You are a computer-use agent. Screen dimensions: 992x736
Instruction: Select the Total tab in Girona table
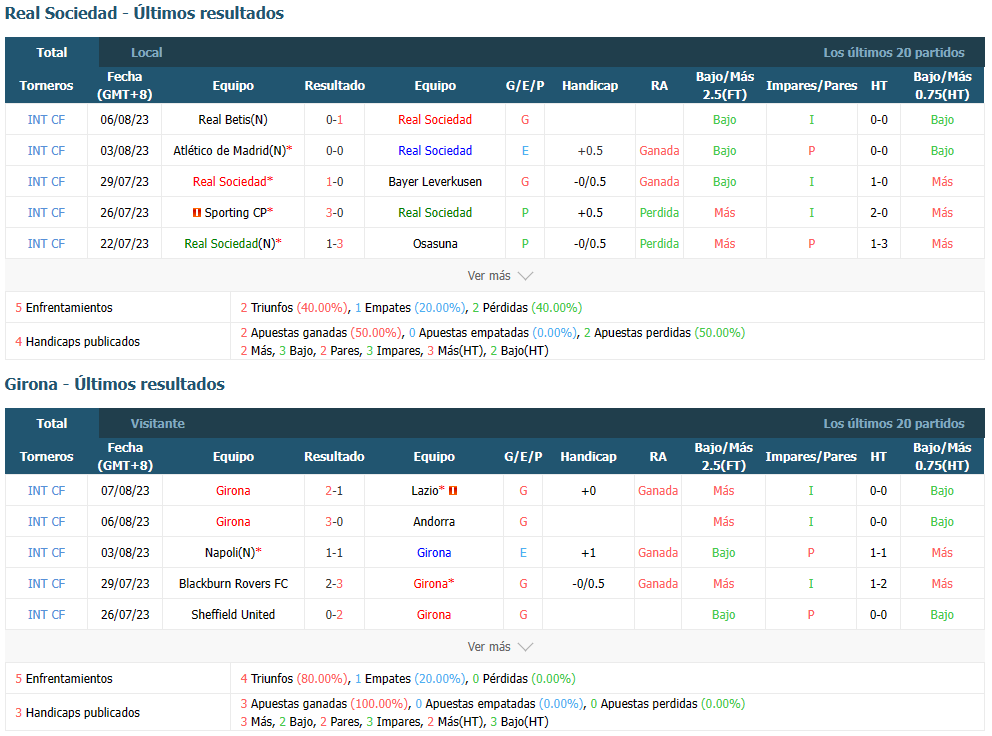point(52,423)
